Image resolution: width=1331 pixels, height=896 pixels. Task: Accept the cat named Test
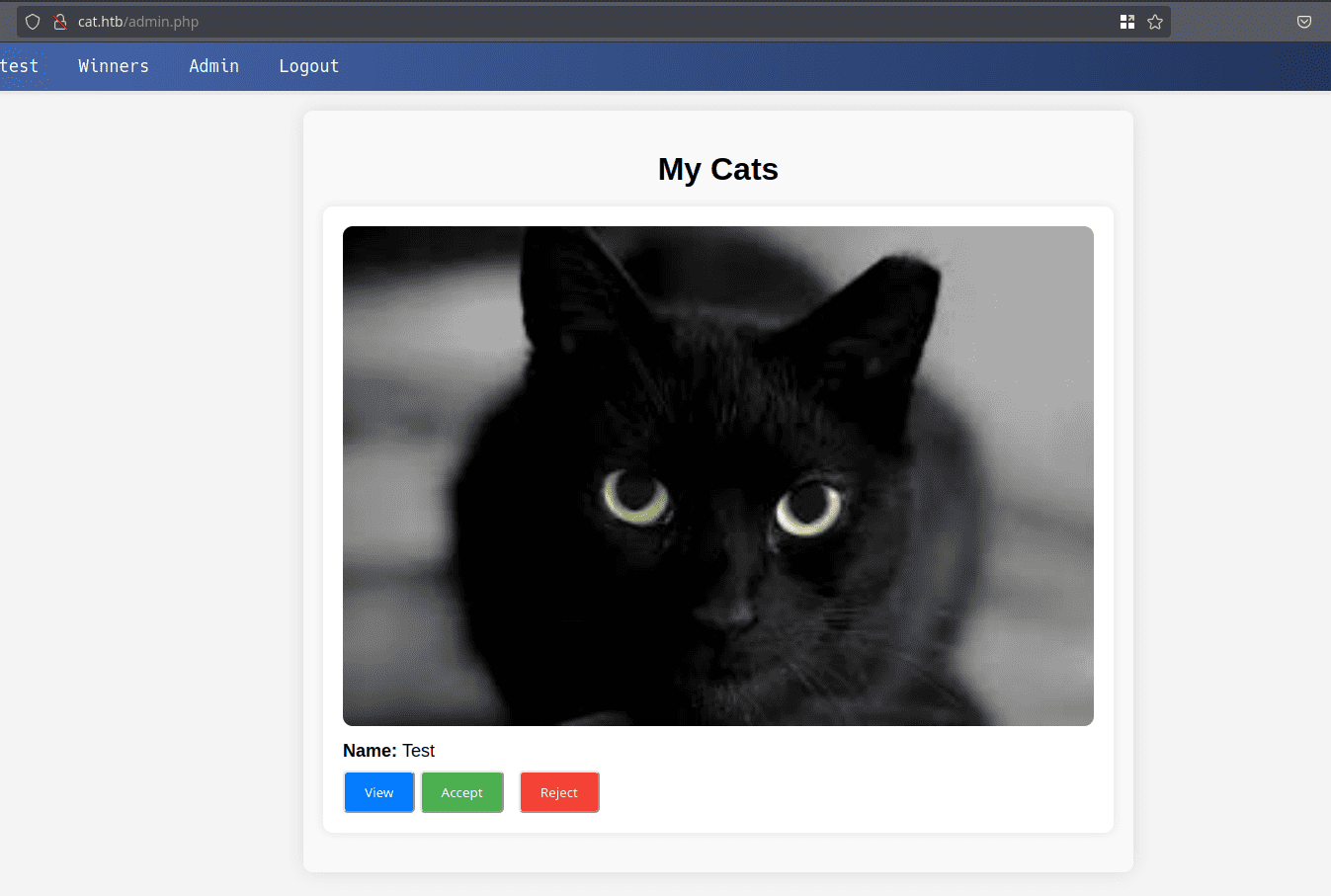pos(462,792)
